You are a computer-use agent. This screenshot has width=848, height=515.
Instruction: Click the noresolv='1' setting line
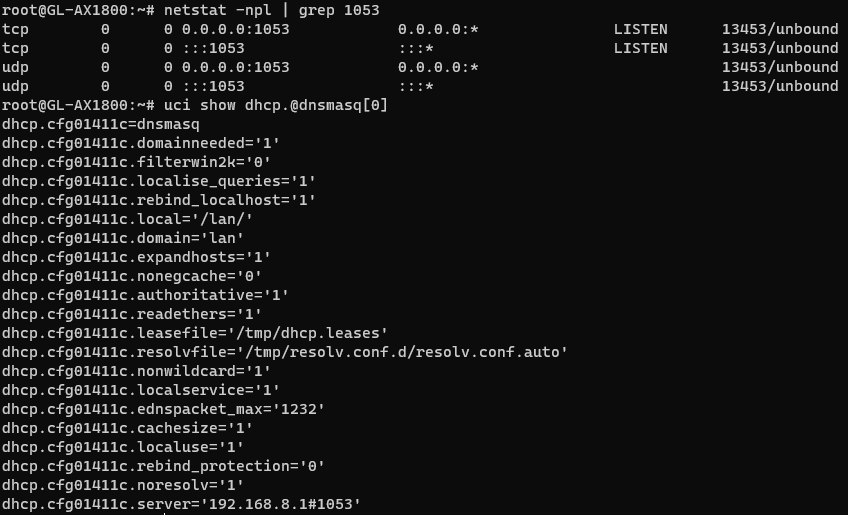click(x=123, y=485)
